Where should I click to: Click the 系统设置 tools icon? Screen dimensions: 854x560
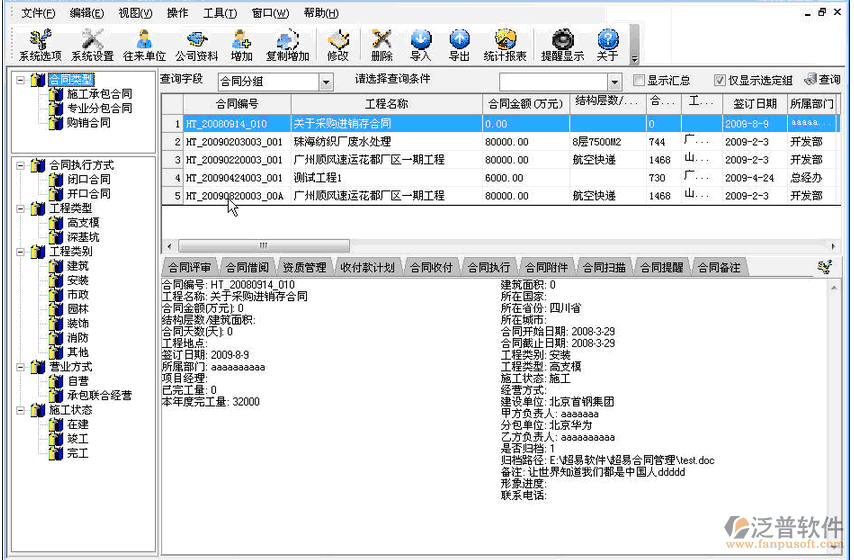click(x=92, y=40)
